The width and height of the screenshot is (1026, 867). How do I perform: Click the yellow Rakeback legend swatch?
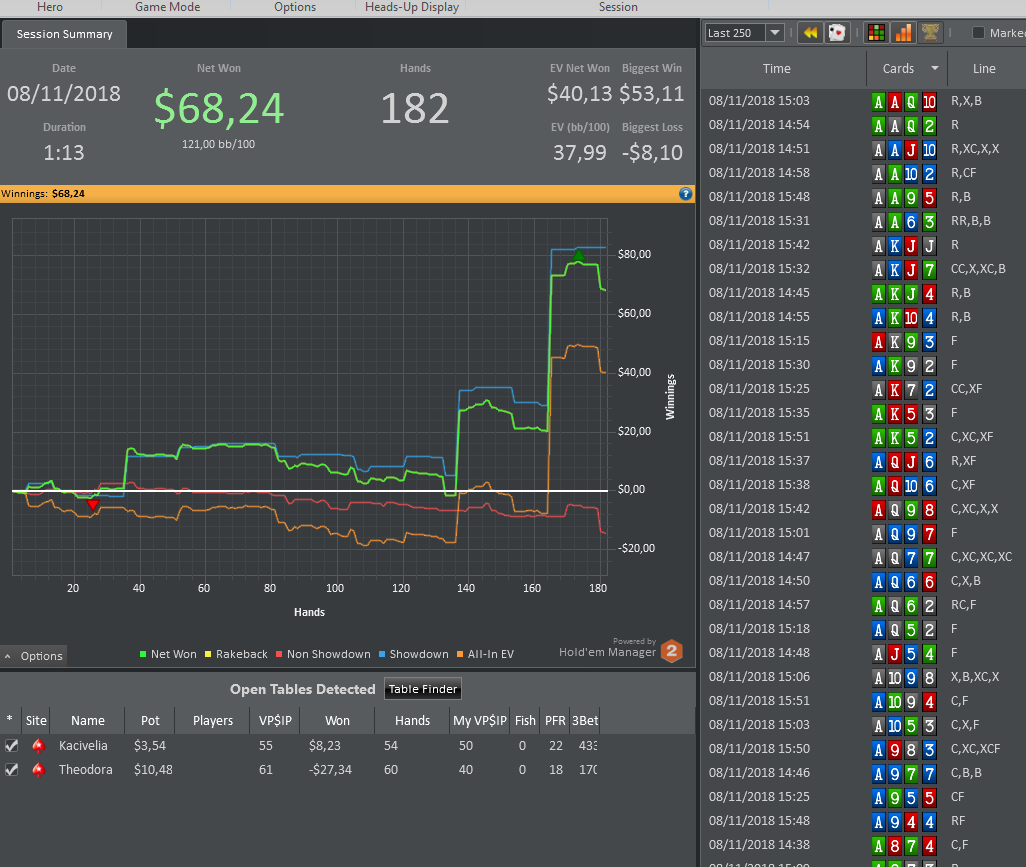point(208,654)
